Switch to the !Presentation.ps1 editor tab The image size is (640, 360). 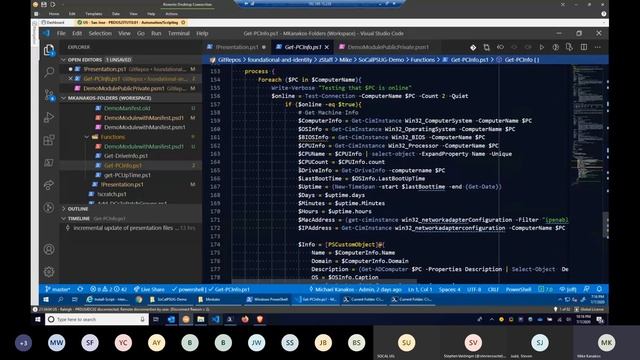[x=236, y=47]
